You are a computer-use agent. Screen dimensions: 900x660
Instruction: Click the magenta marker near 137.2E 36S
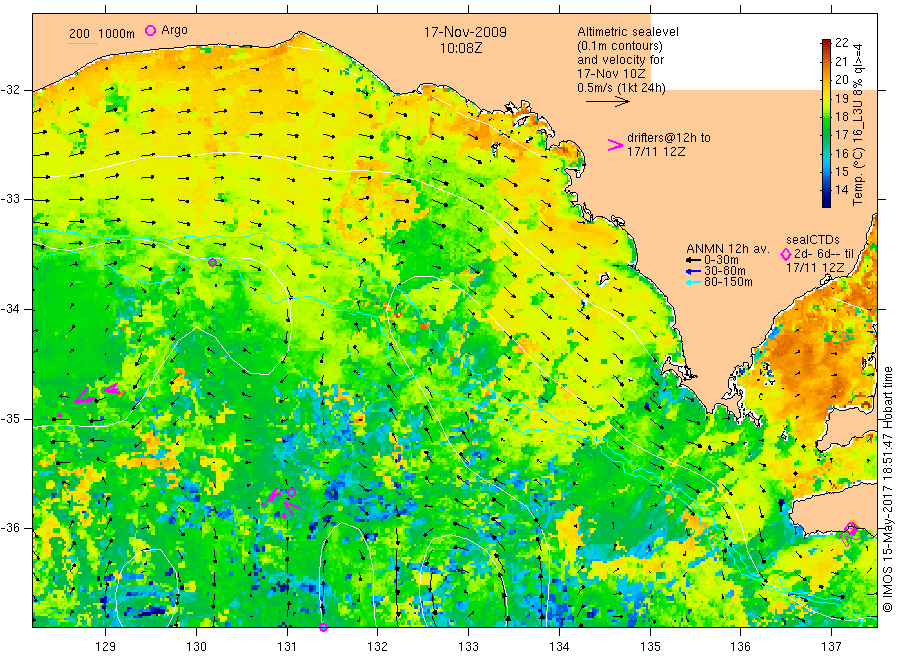(851, 529)
